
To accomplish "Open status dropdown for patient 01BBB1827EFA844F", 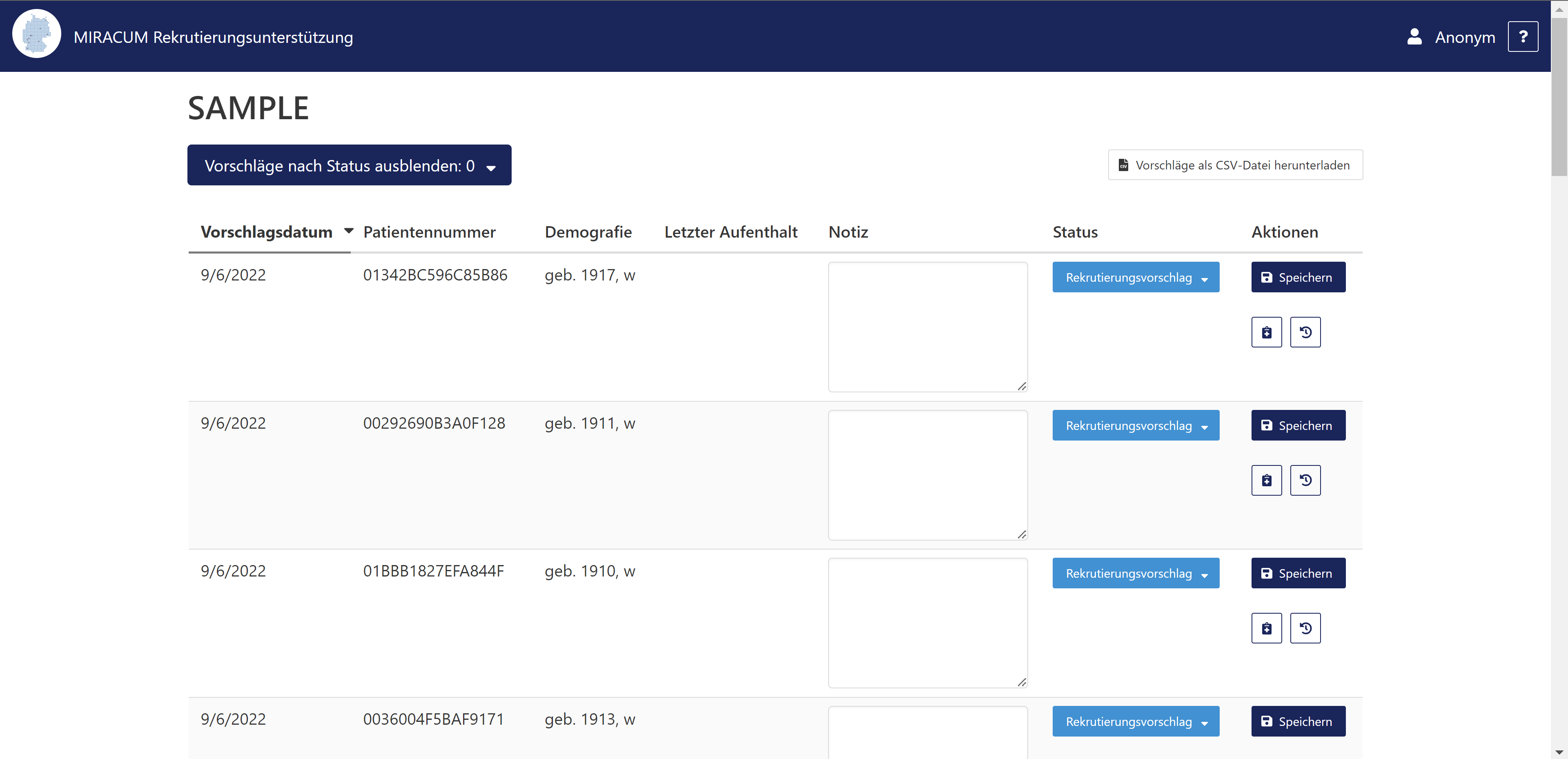I will [1135, 573].
